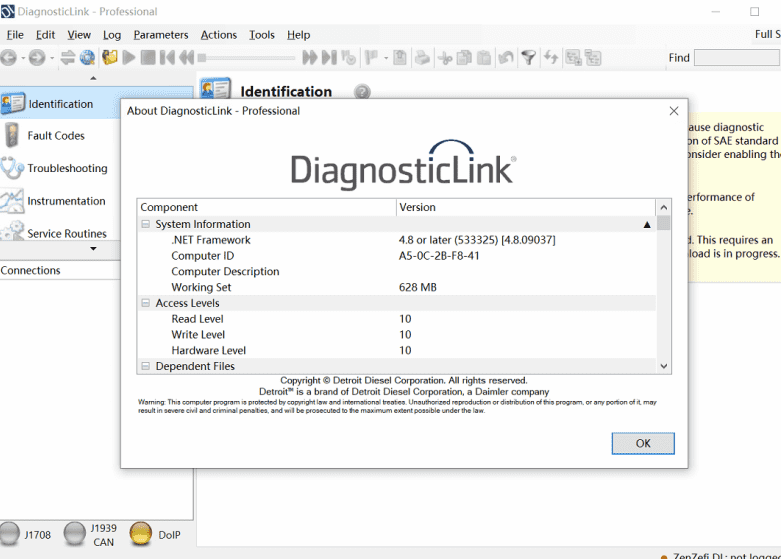Click the Stop playback square button
The image size is (781, 559).
tap(148, 58)
